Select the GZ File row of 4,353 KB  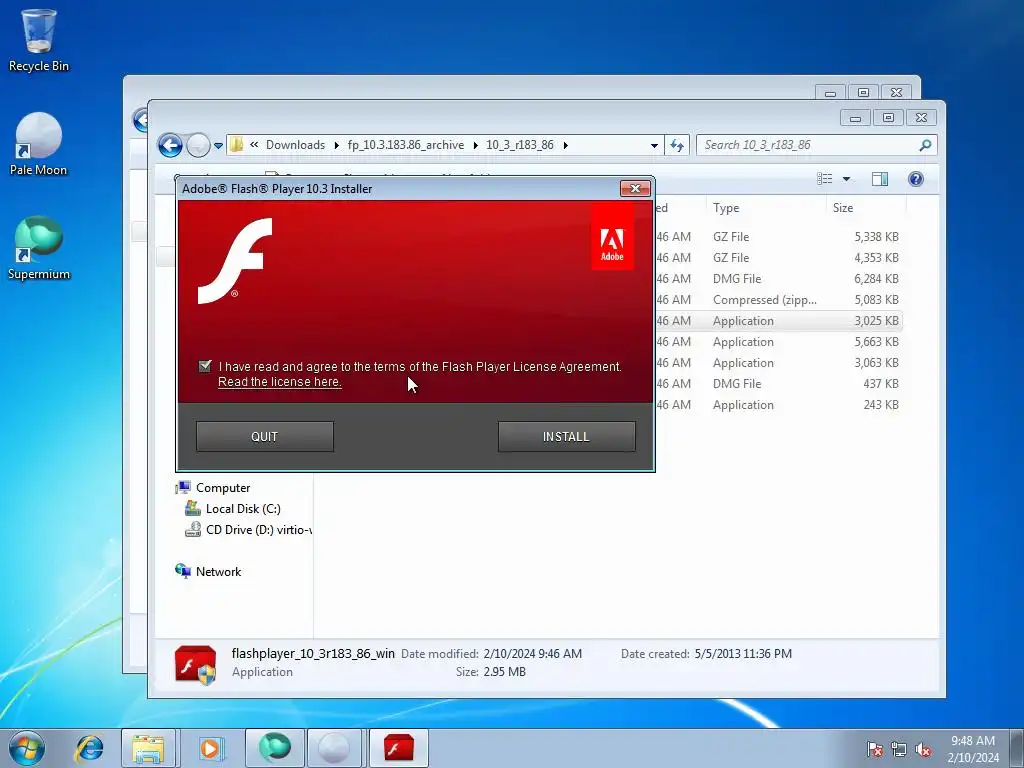pos(777,258)
